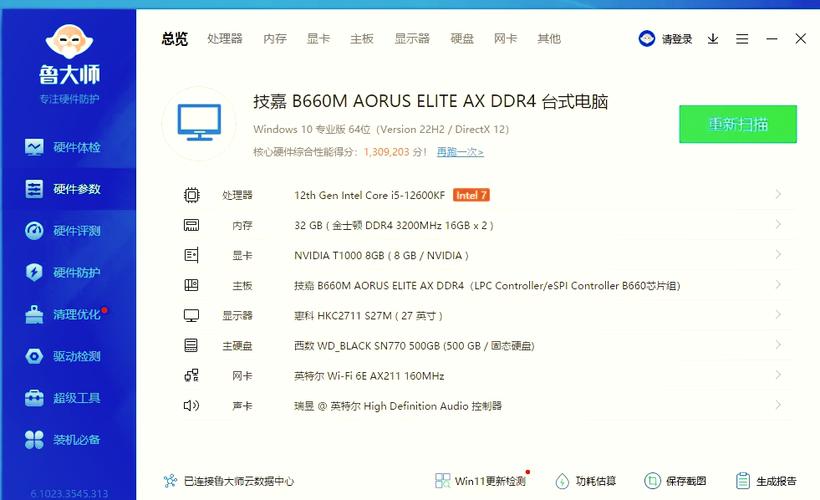Click the monitor icon in 显示器 row
The image size is (820, 500).
click(x=191, y=315)
